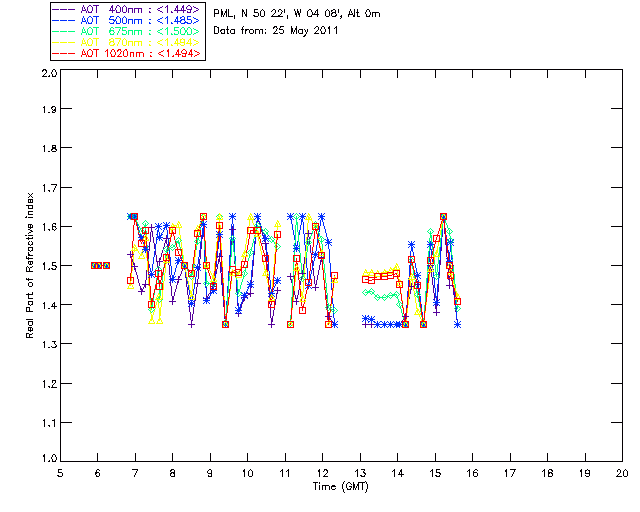Image resolution: width=640 pixels, height=512 pixels.
Task: Click the x-axis tick label 19
Action: coord(585,473)
